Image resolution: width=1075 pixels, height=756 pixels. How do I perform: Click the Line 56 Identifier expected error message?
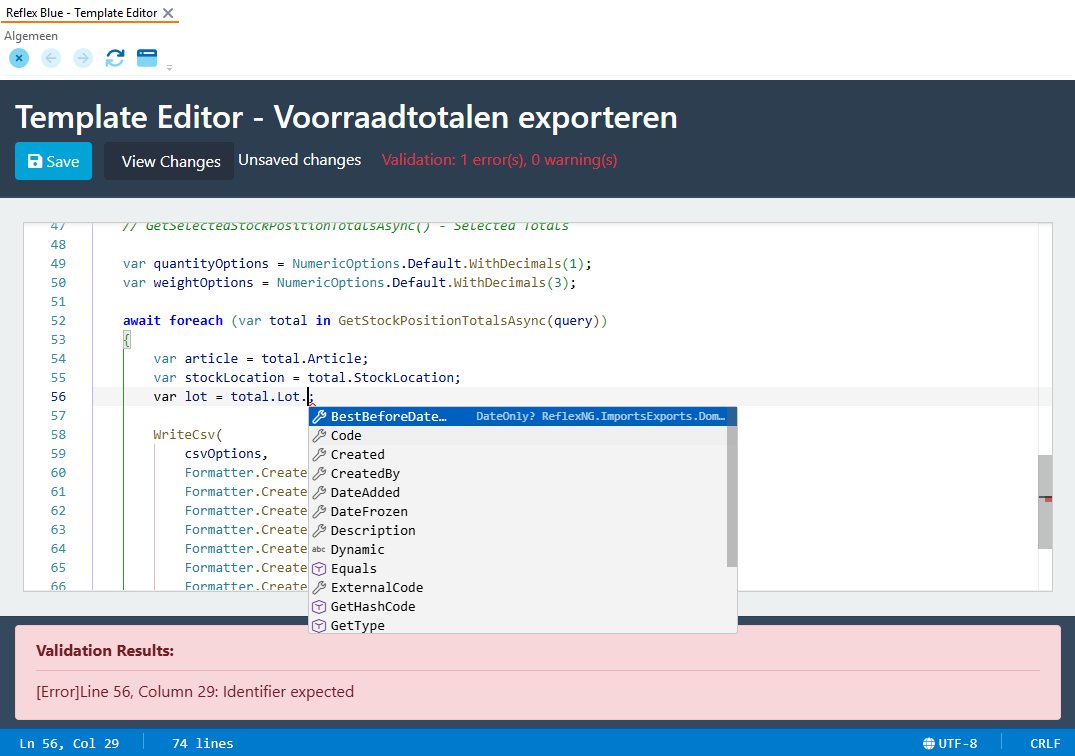(195, 692)
